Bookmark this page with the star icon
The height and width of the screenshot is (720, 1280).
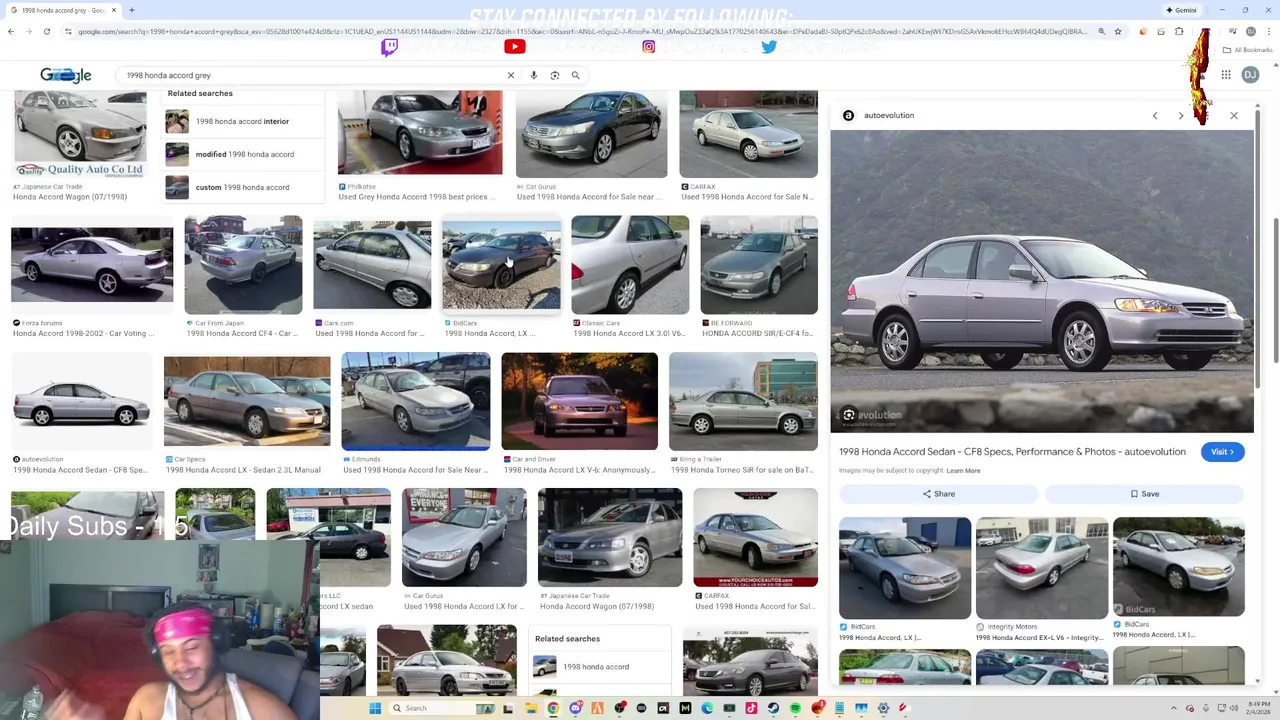pos(1118,31)
